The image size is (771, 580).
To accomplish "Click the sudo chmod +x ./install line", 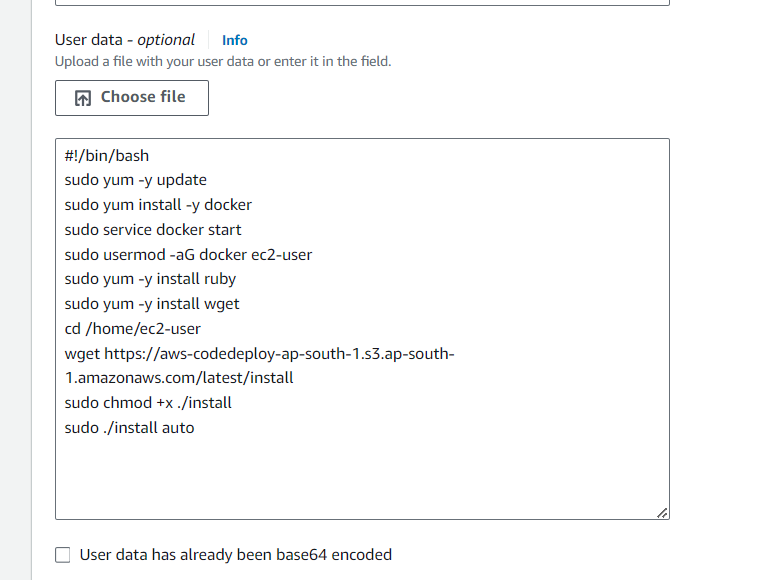I will coord(148,403).
